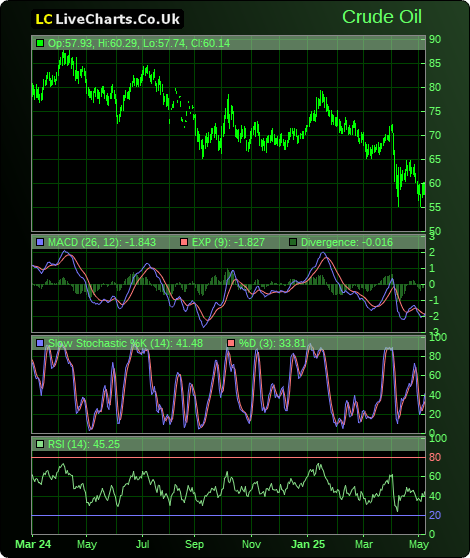Image resolution: width=470 pixels, height=558 pixels.
Task: Click the red %D (3) legend swatch
Action: [x=231, y=343]
